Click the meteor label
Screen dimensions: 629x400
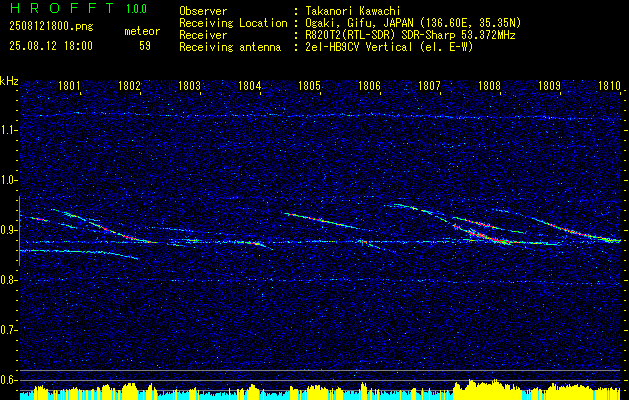pyautogui.click(x=142, y=31)
